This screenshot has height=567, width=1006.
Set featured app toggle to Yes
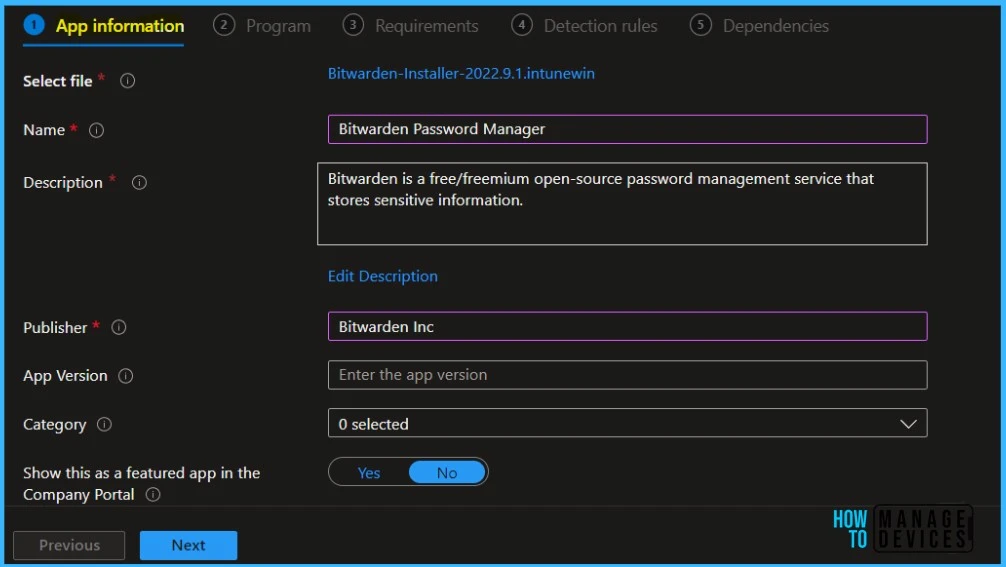(x=369, y=473)
